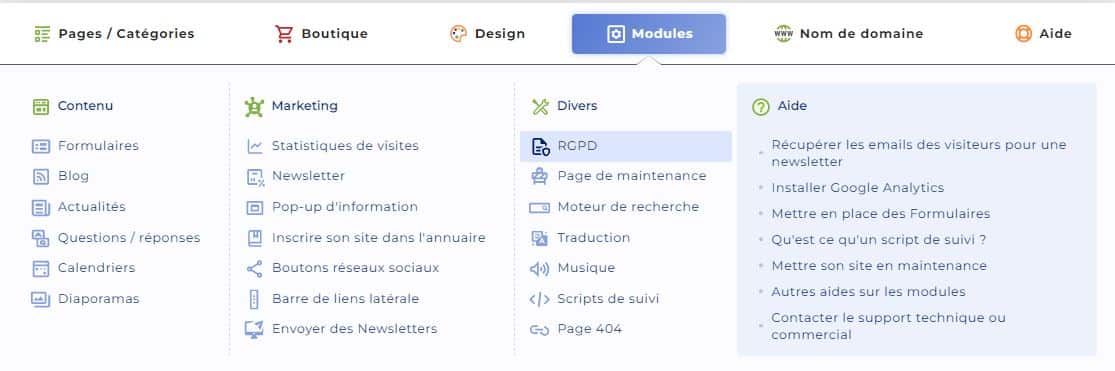Open the Pages / Catégories menu

click(114, 33)
